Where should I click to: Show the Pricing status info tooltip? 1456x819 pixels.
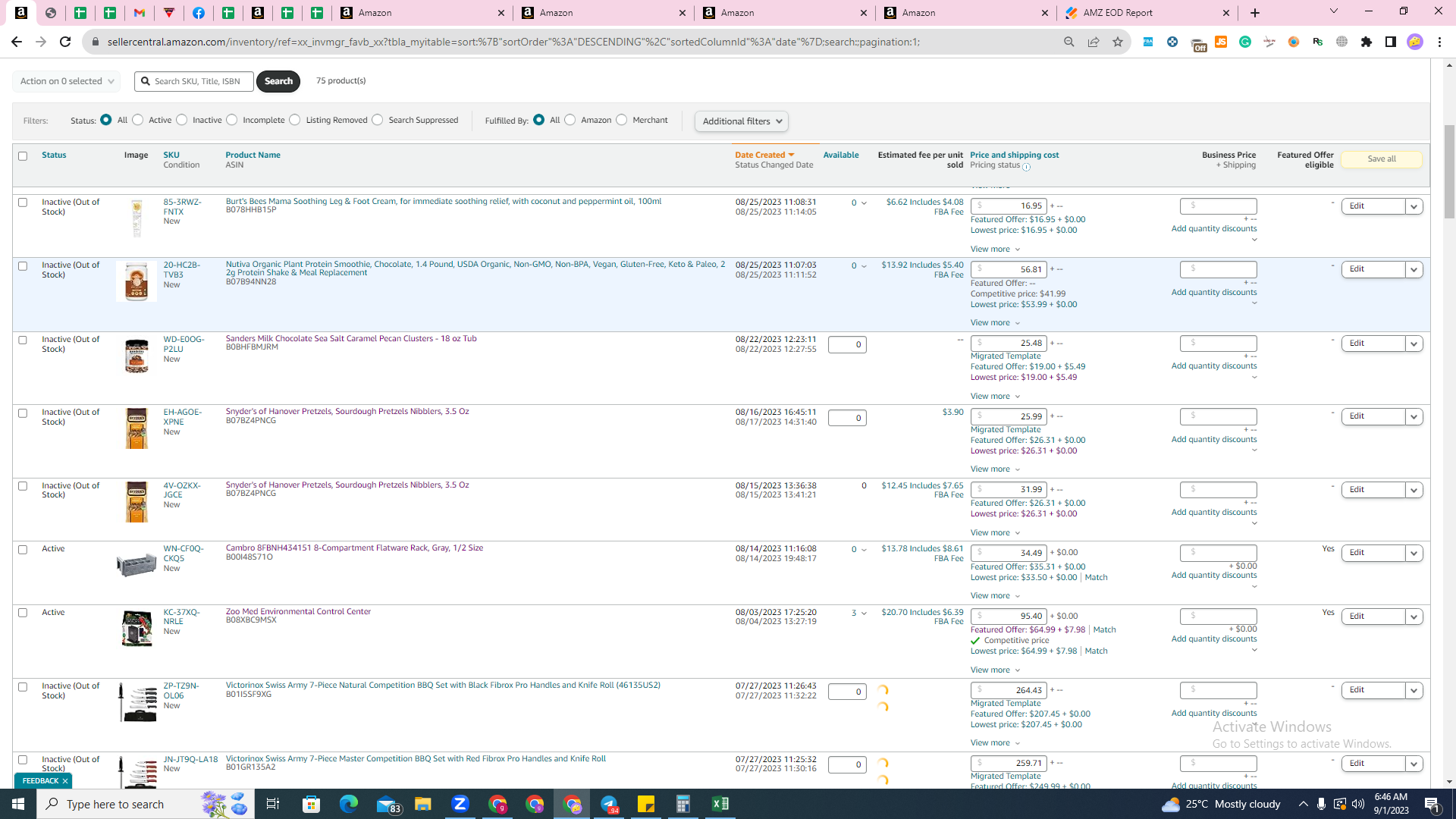click(1026, 167)
